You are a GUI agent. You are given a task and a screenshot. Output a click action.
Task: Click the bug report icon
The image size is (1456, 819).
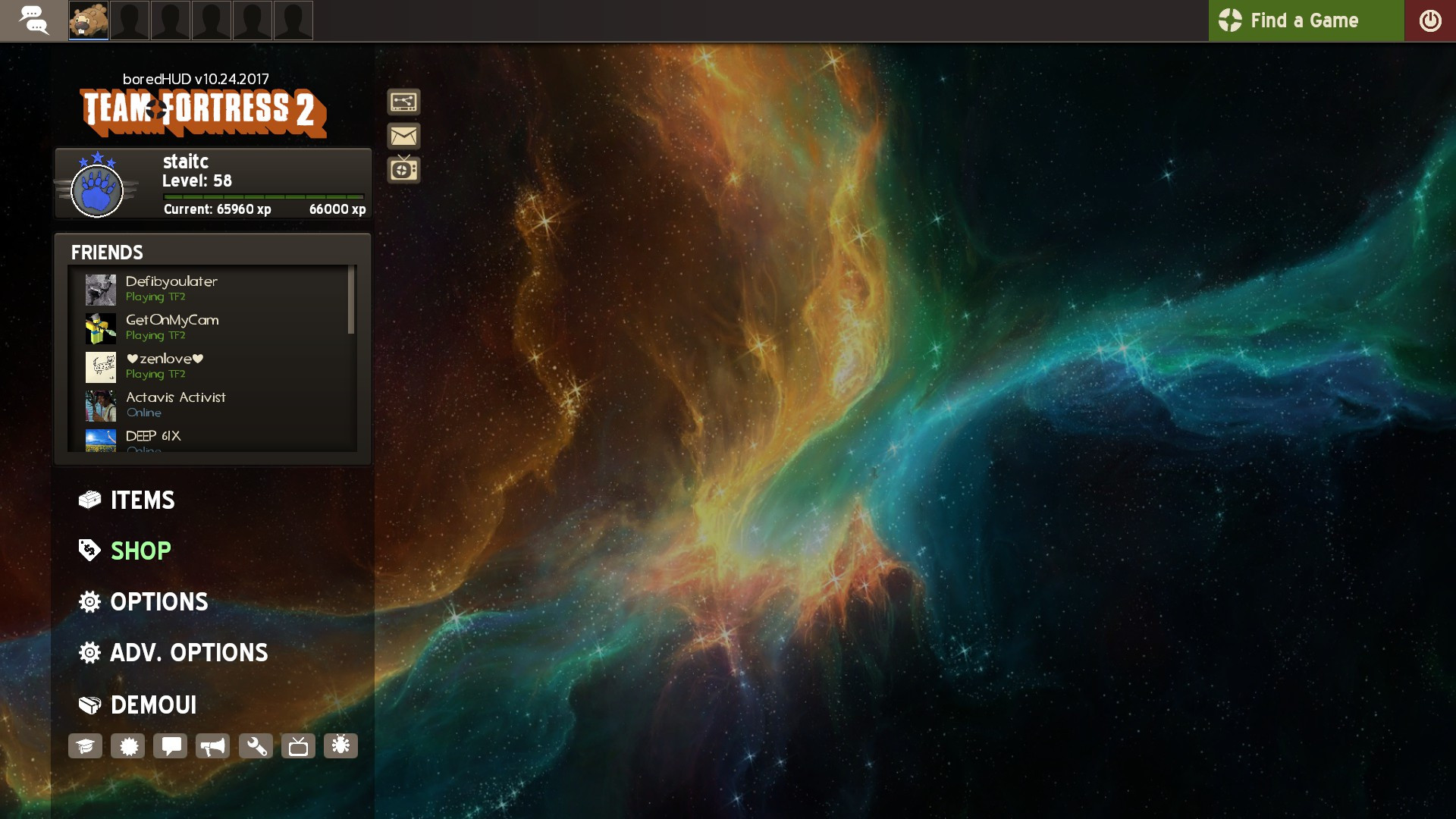pos(340,746)
